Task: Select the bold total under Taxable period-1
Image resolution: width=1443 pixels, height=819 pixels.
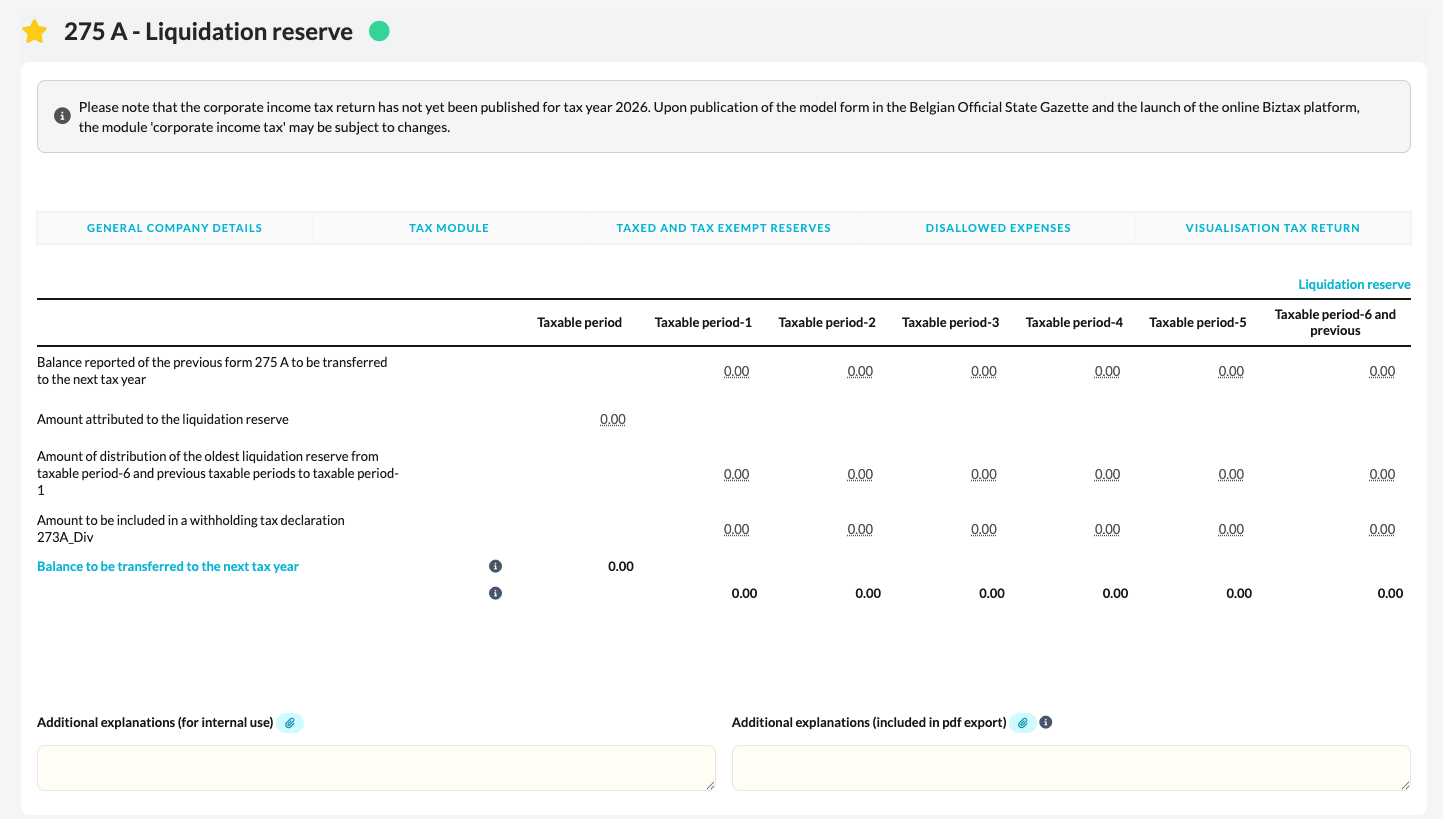Action: pyautogui.click(x=744, y=593)
